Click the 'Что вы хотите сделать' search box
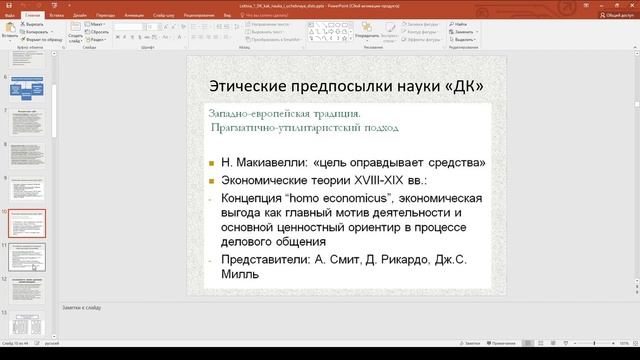The image size is (640, 360). (x=264, y=15)
